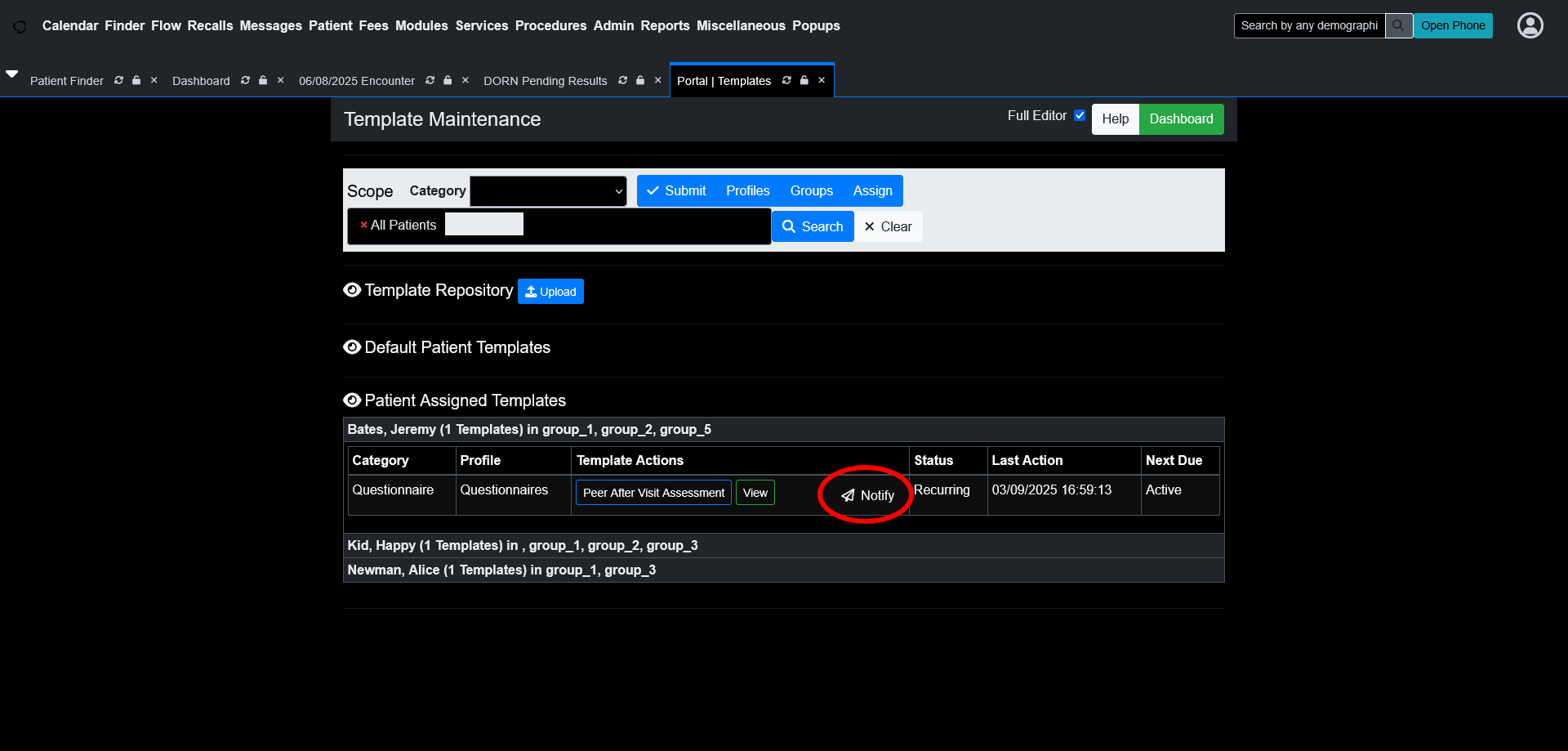View the Peer After Visit Assessment
This screenshot has width=1568, height=751.
click(x=755, y=493)
